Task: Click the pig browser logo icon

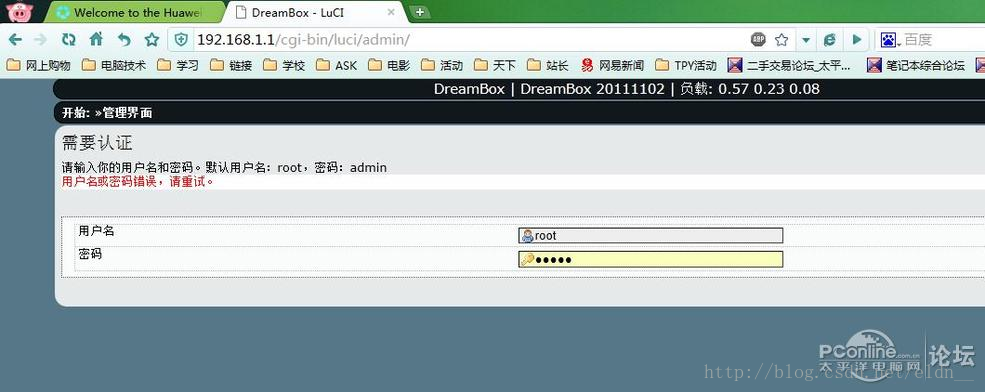Action: [x=19, y=11]
